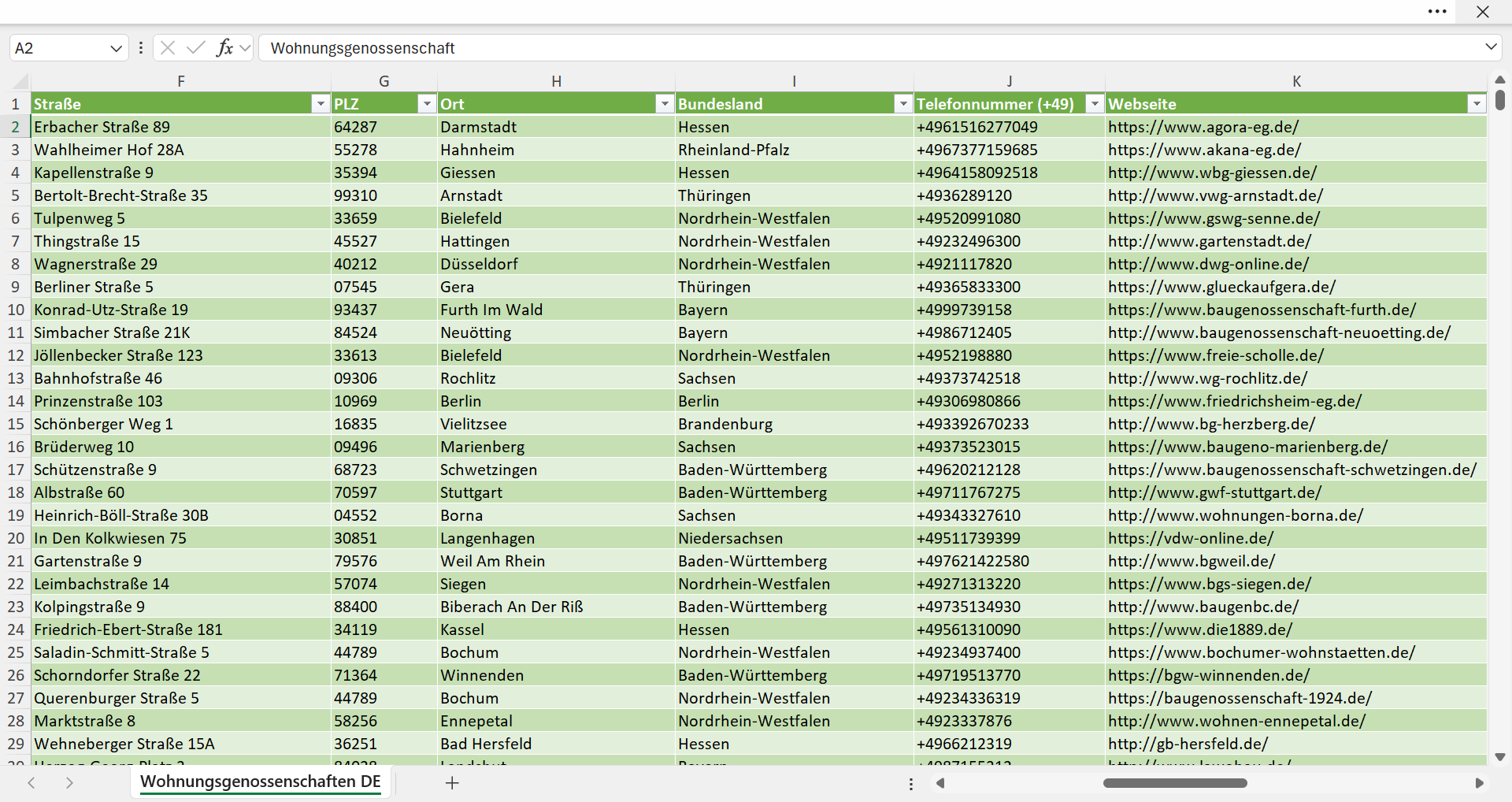The image size is (1512, 802).
Task: Open link https://www.freie-scholle.de/
Action: [x=1216, y=355]
